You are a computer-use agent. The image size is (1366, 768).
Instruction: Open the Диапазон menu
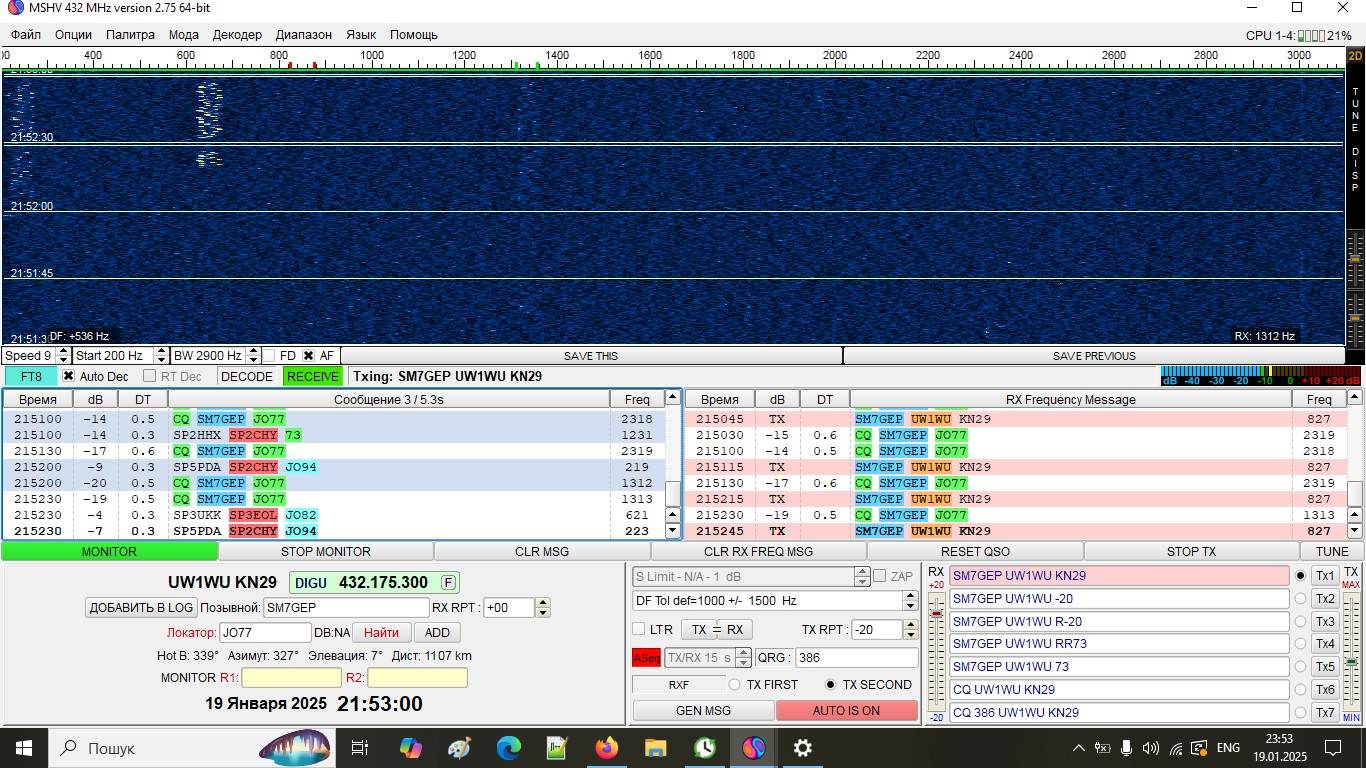(x=304, y=34)
